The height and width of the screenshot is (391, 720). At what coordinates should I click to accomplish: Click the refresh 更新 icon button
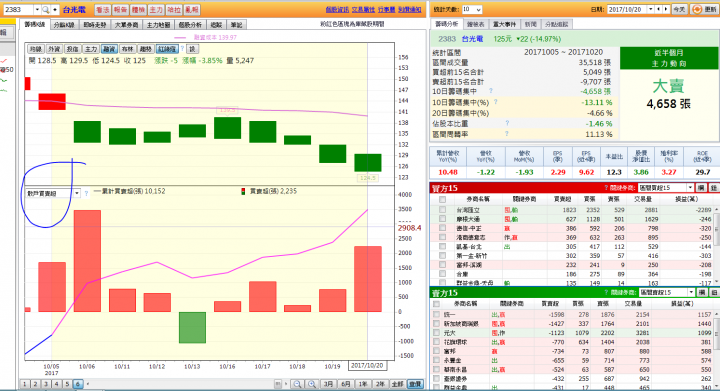pos(703,9)
